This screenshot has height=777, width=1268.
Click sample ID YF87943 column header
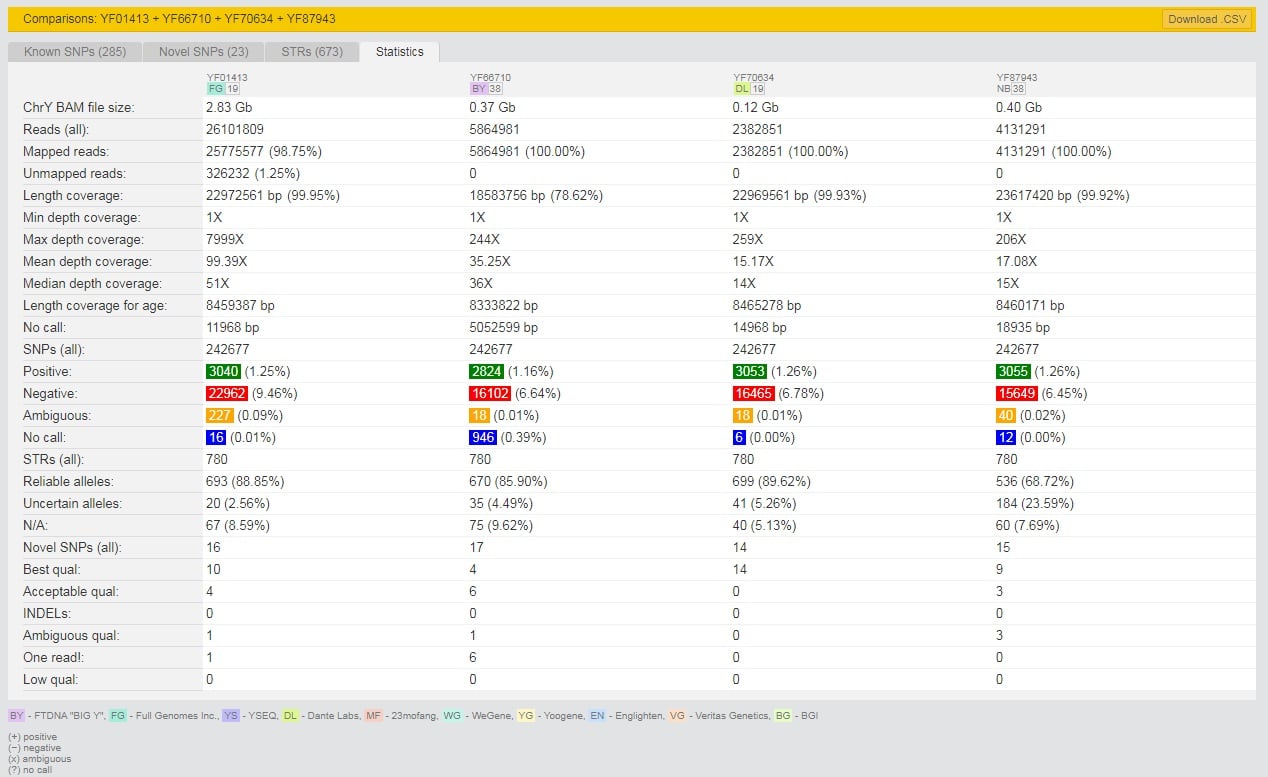pos(1017,77)
